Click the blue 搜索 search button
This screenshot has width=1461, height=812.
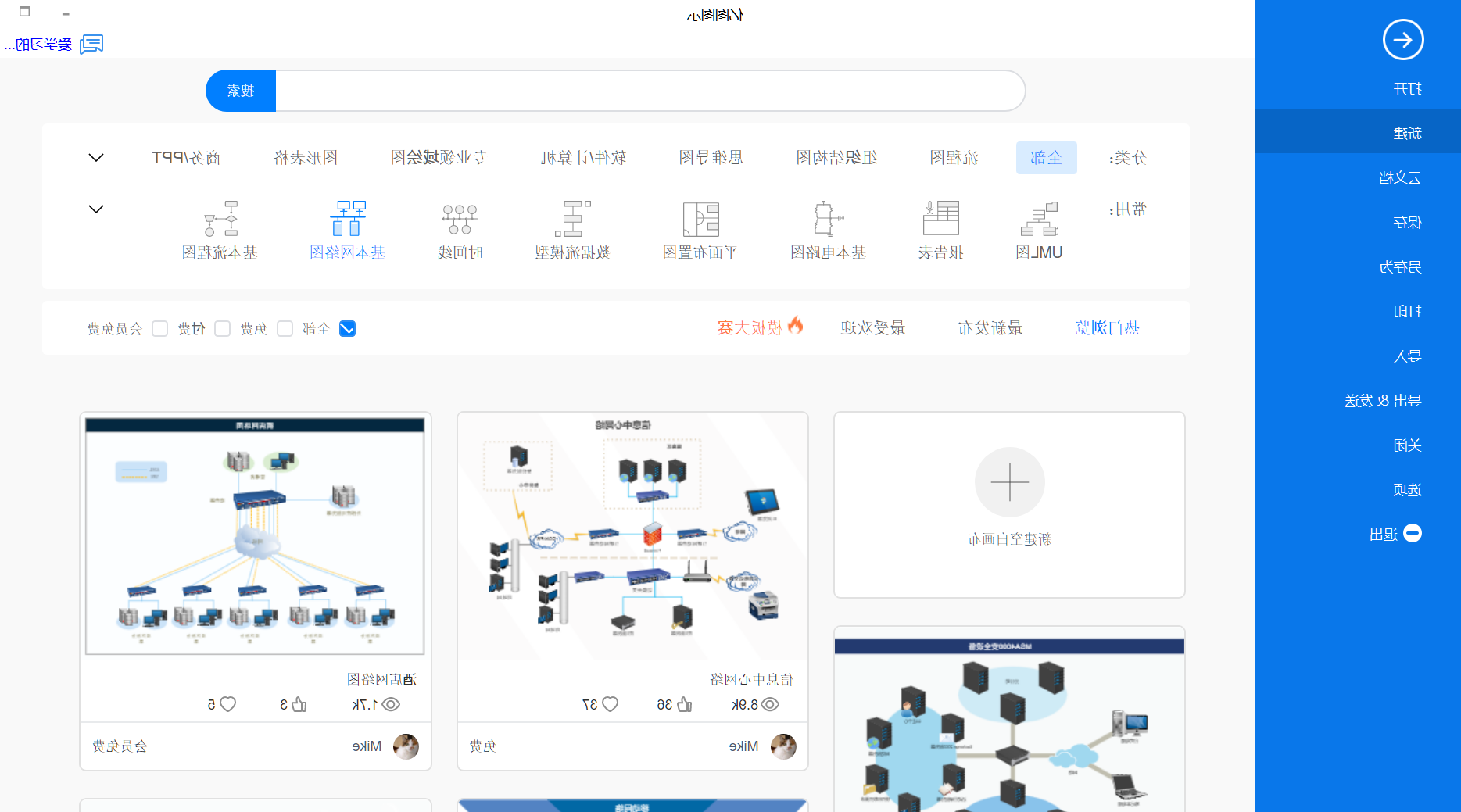241,91
